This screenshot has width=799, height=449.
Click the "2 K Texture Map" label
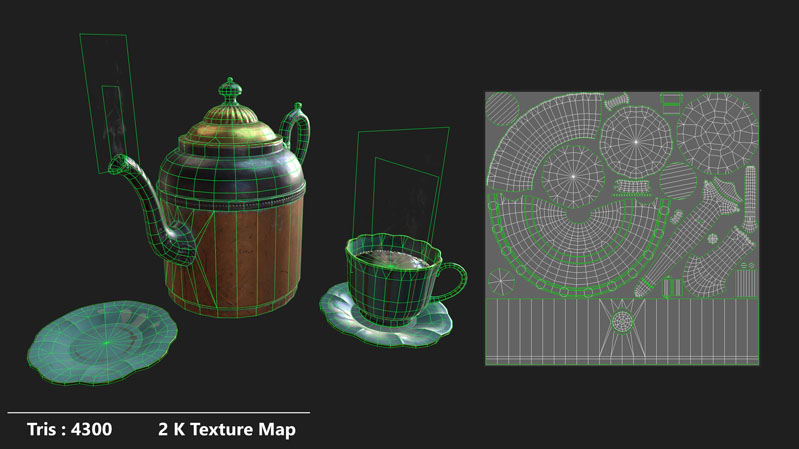point(227,429)
